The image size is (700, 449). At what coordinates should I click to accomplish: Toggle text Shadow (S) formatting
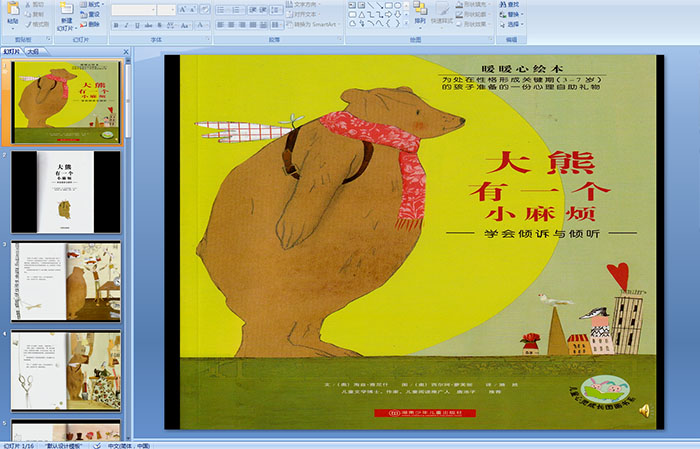point(159,25)
